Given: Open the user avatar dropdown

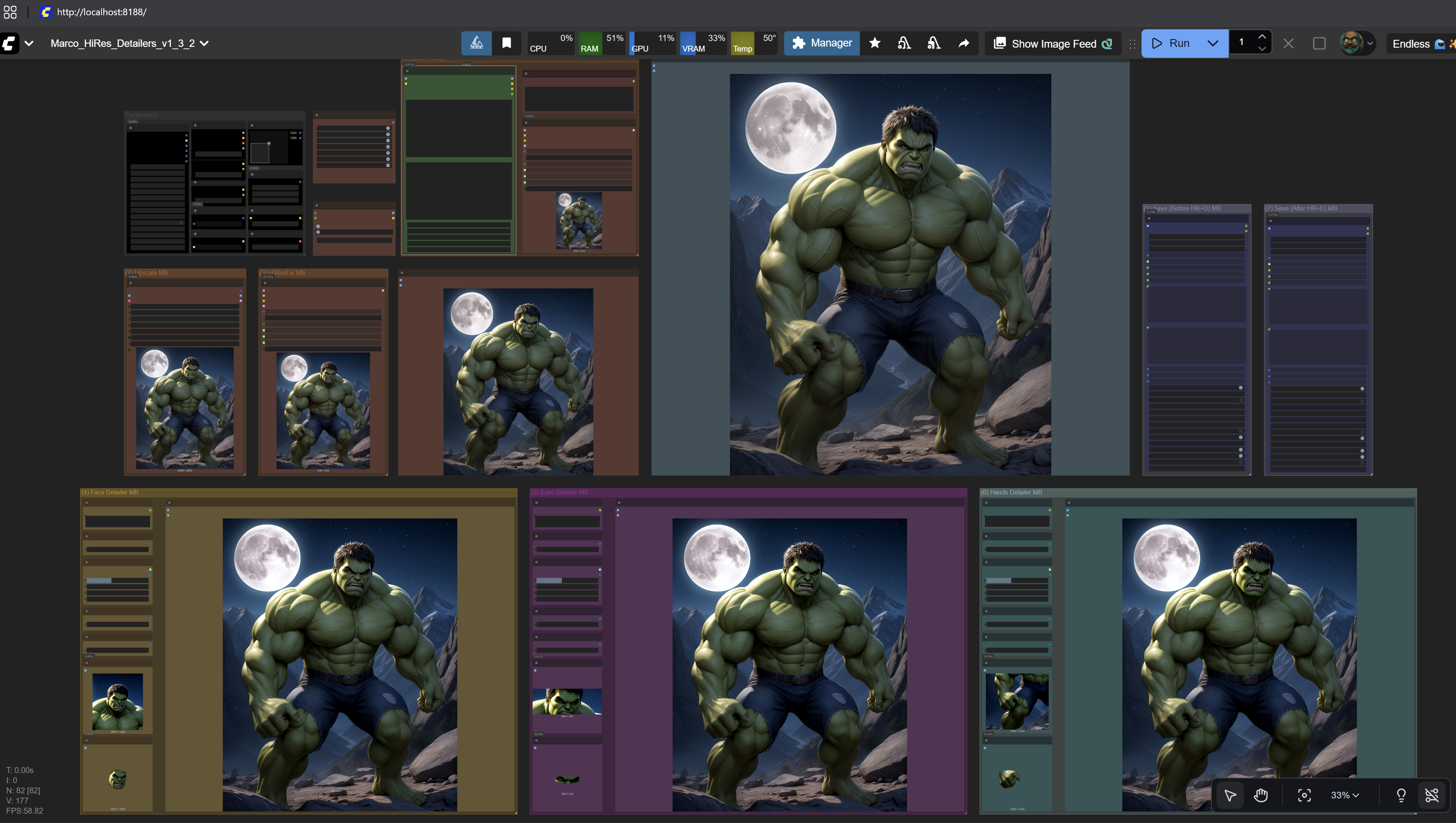Looking at the screenshot, I should coord(1357,43).
